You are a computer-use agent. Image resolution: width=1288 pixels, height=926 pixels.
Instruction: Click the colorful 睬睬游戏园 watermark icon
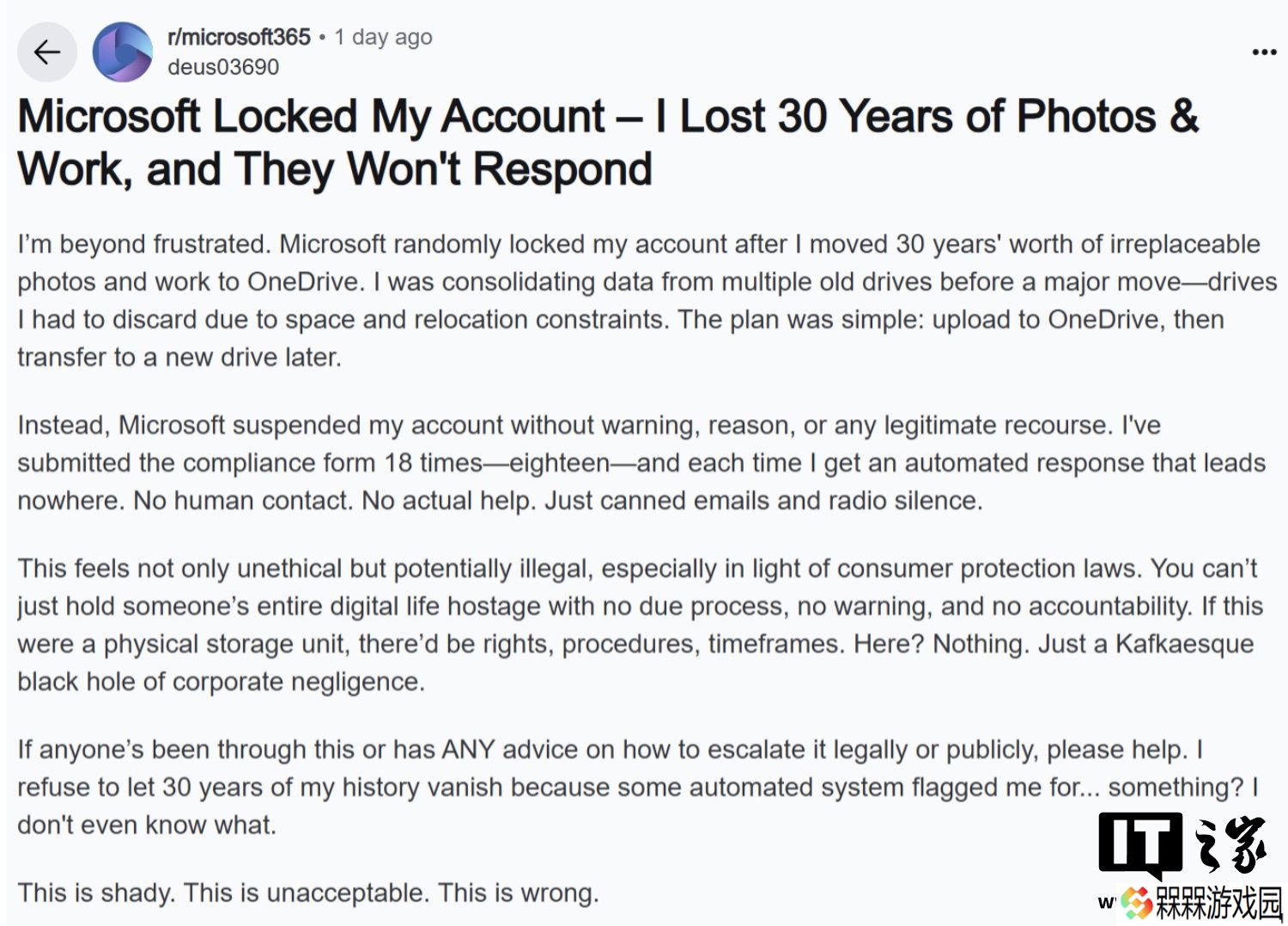pos(1136,902)
